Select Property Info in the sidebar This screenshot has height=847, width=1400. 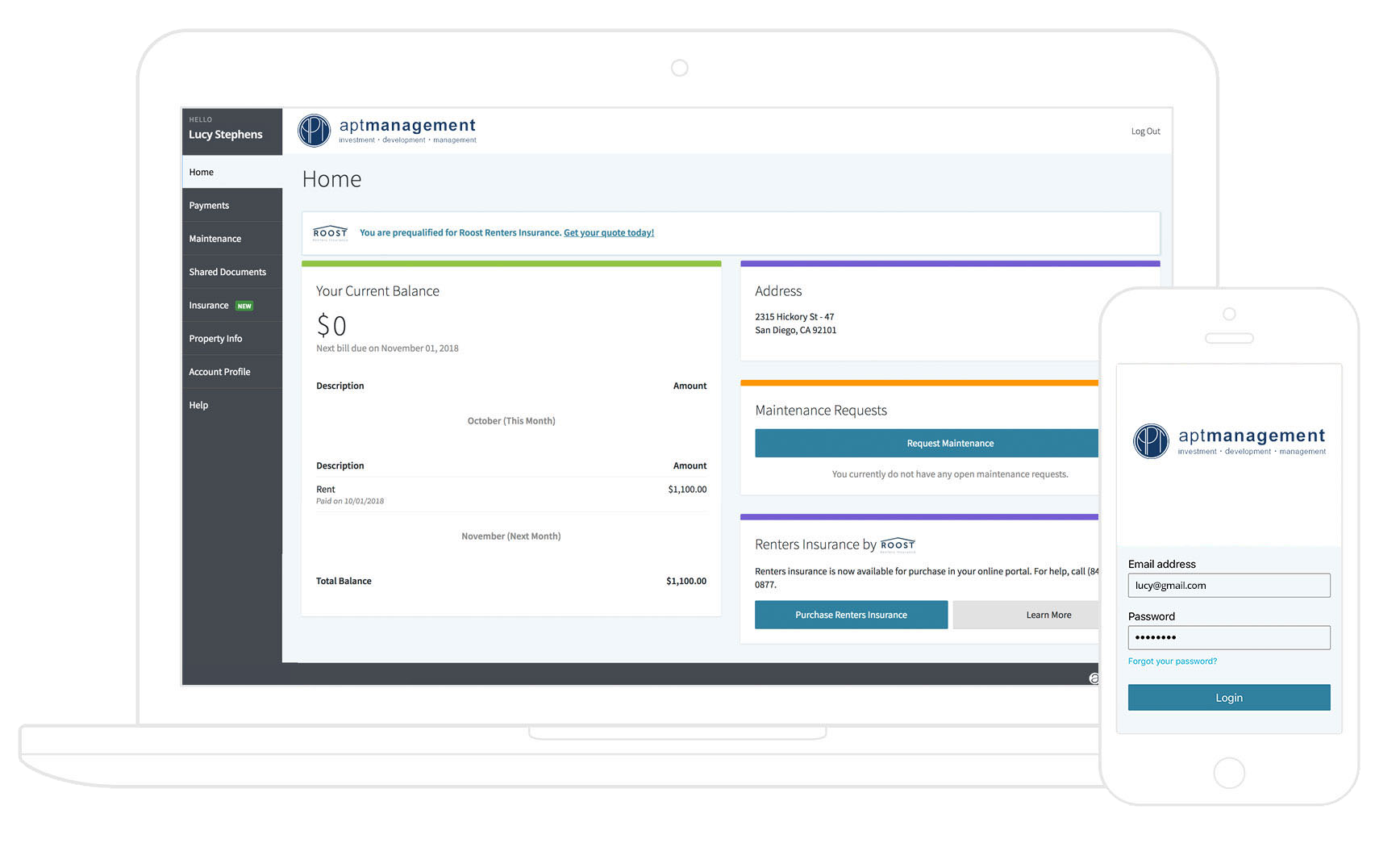tap(215, 339)
